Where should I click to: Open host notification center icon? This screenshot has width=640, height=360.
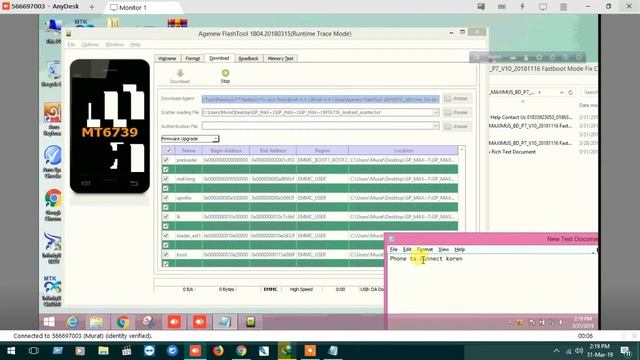point(625,351)
